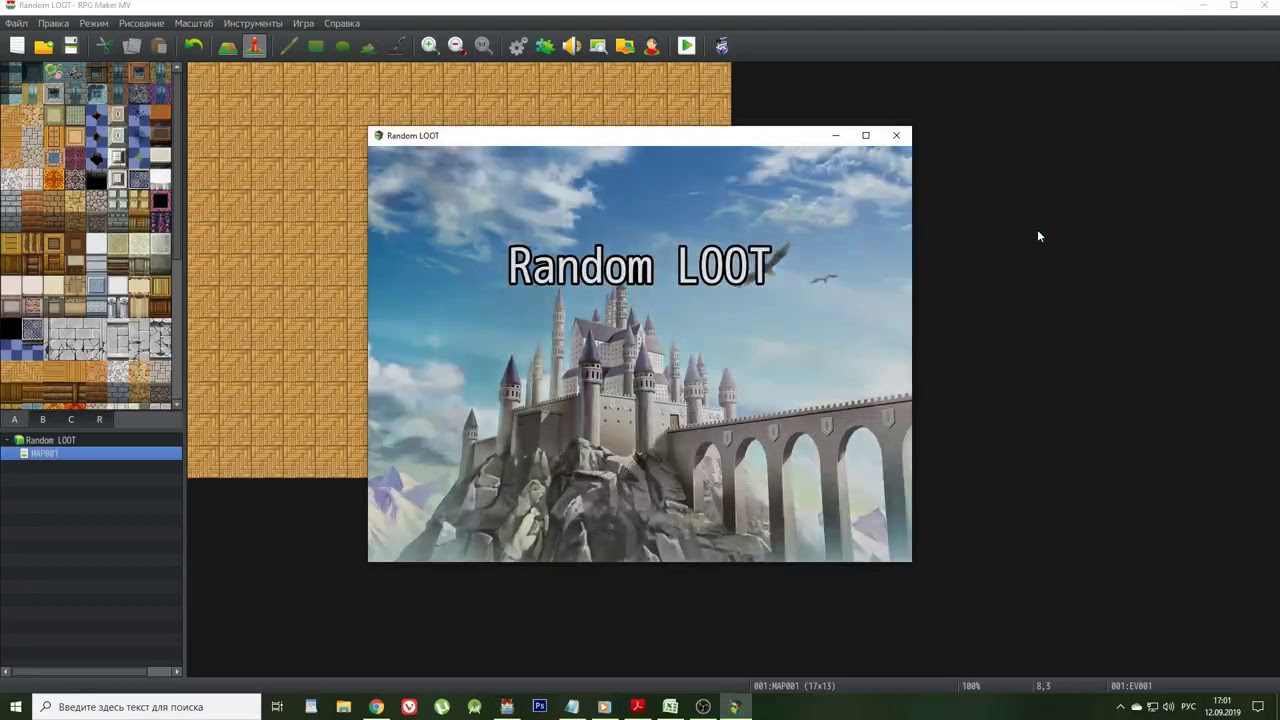
Task: Open File Explorer from the taskbar
Action: click(344, 707)
